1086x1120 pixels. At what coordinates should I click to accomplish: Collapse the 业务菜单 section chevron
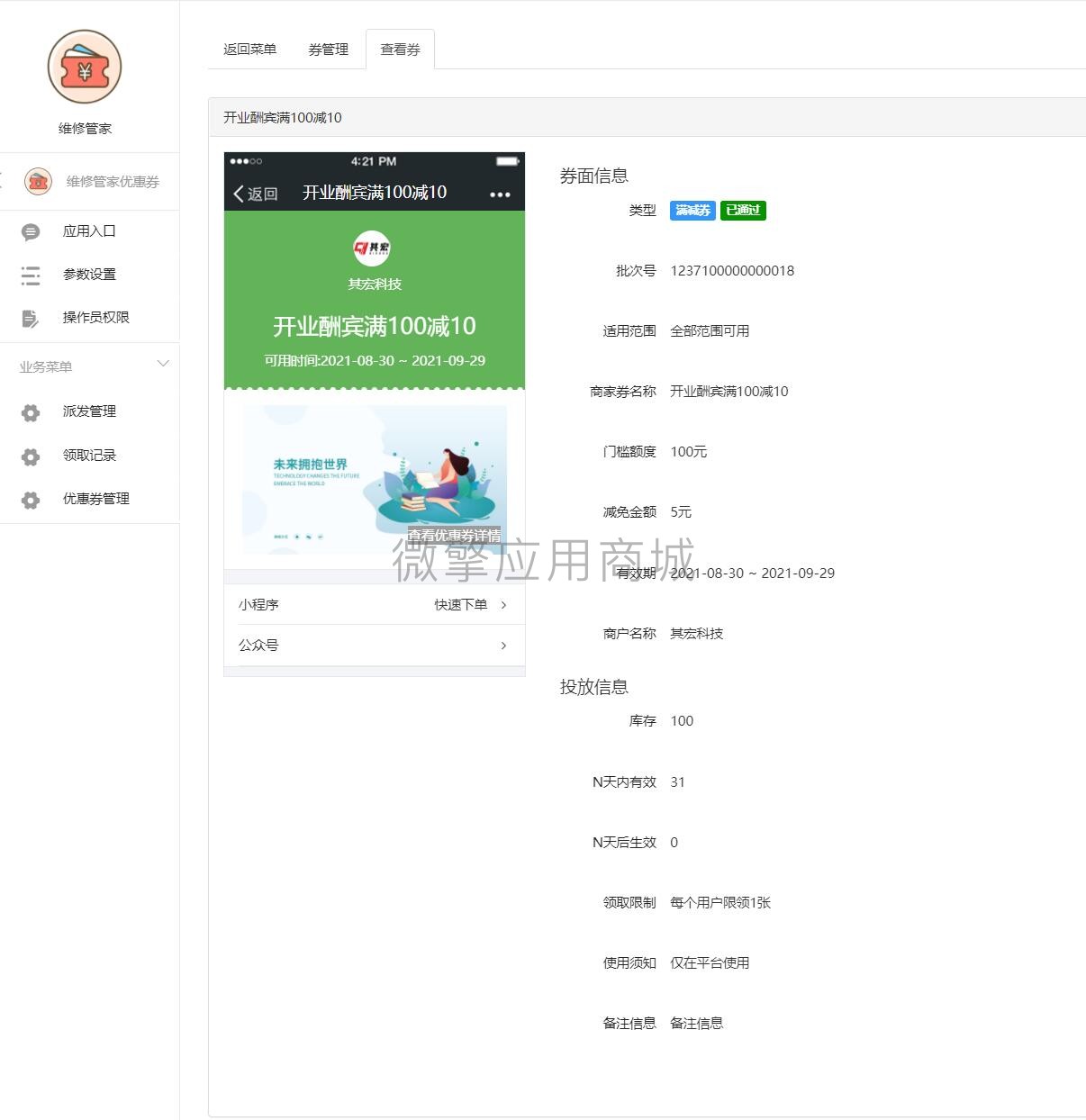coord(163,364)
